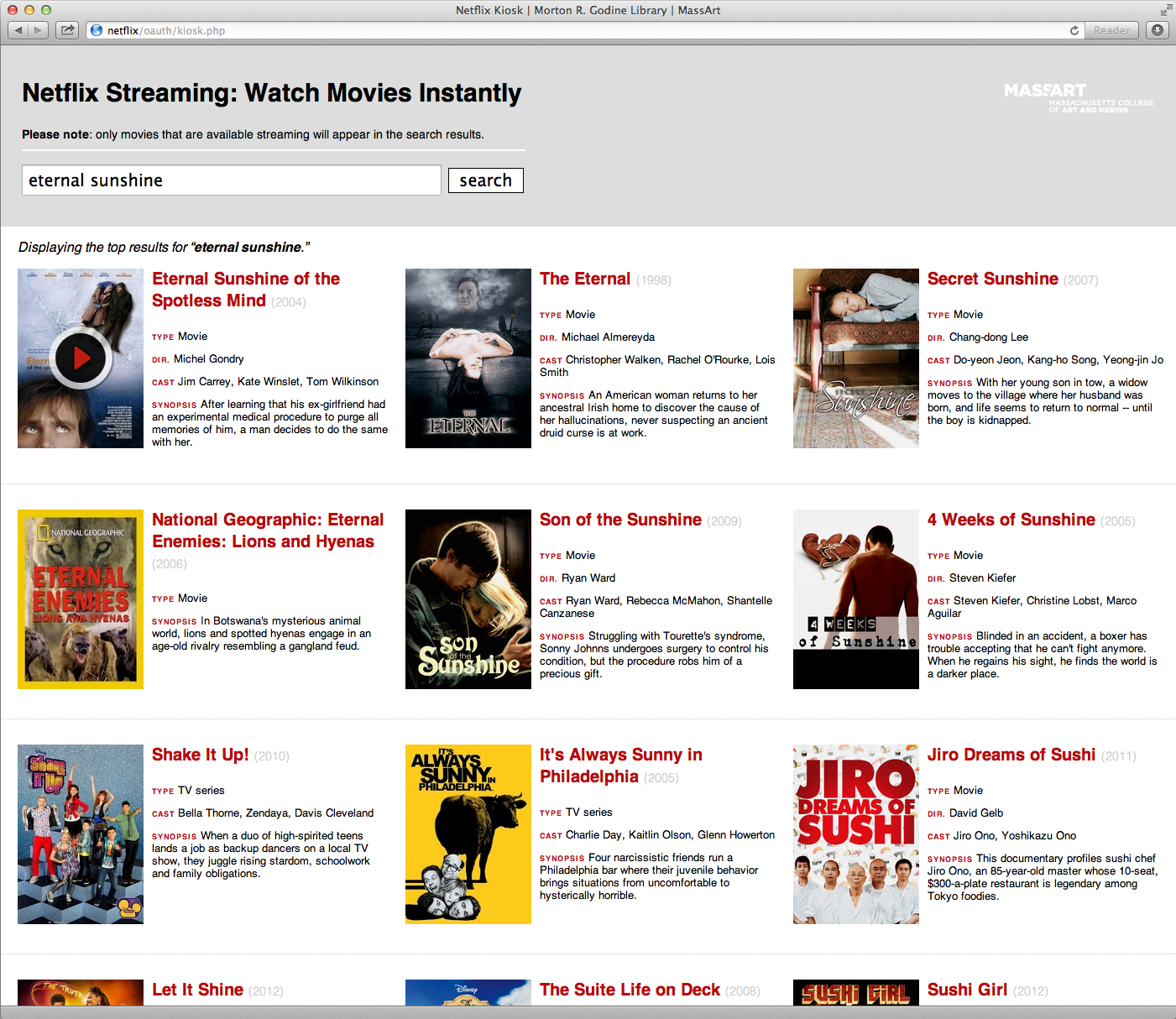Viewport: 1176px width, 1019px height.
Task: Click director name David Gelb
Action: [x=976, y=813]
